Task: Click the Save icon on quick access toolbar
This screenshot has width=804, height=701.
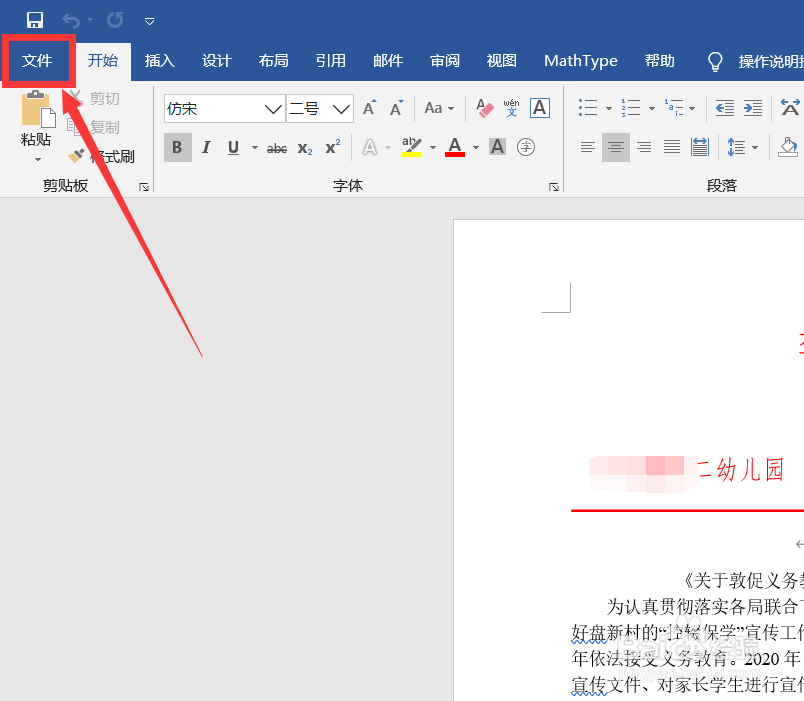Action: tap(35, 19)
